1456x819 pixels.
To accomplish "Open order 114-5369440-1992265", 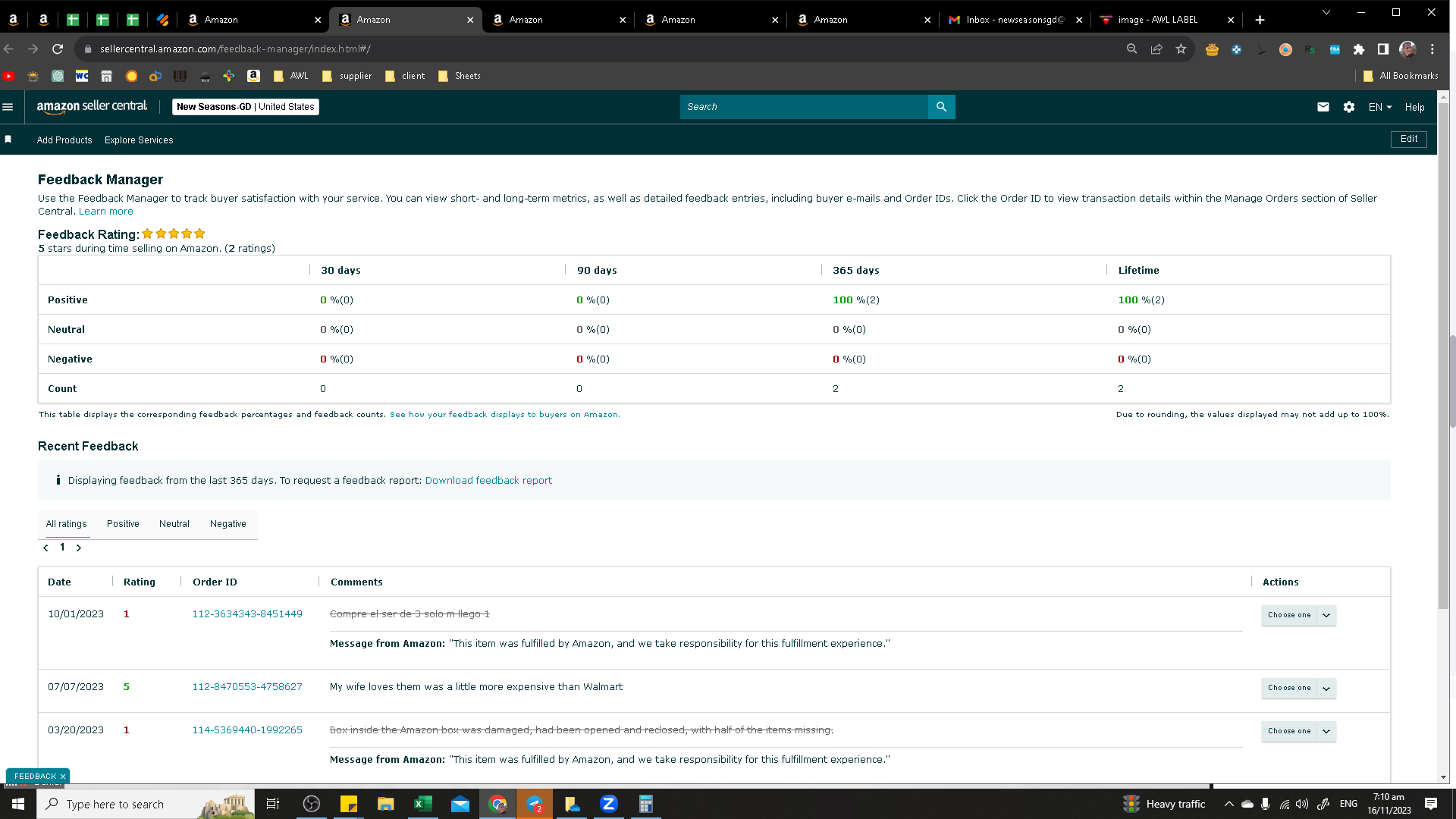I will [x=247, y=730].
